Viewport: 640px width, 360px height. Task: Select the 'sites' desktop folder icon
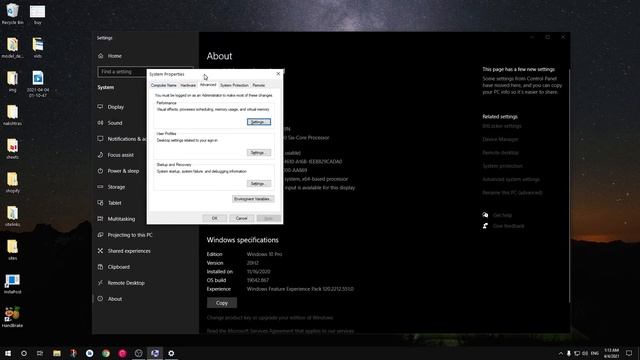pos(12,250)
